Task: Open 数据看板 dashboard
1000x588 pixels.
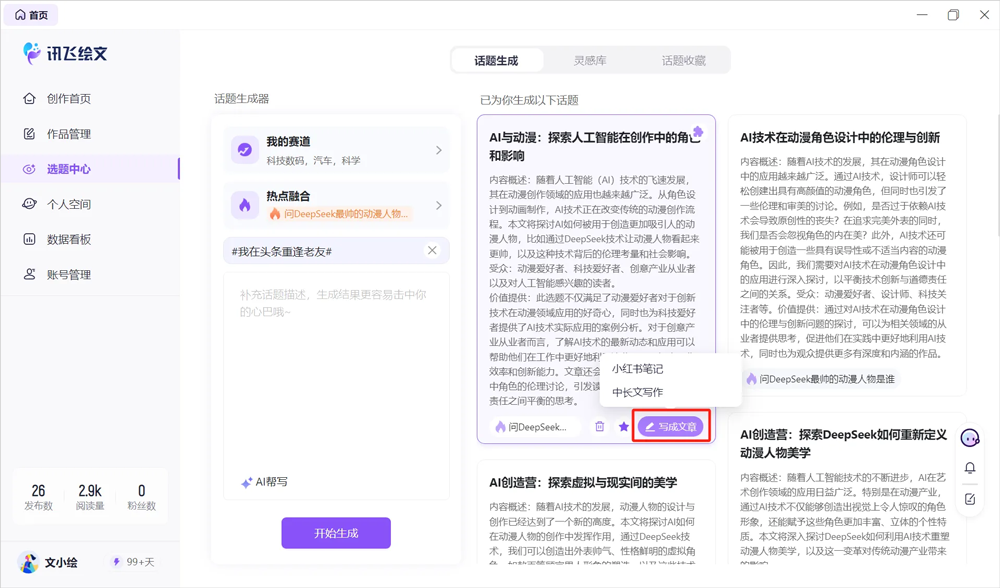Action: (x=68, y=239)
